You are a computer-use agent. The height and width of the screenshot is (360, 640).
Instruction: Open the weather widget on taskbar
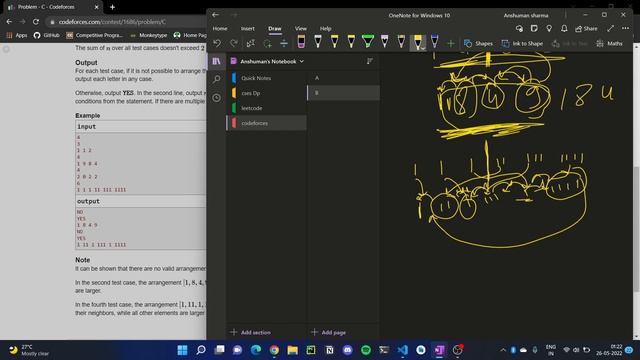[29, 350]
